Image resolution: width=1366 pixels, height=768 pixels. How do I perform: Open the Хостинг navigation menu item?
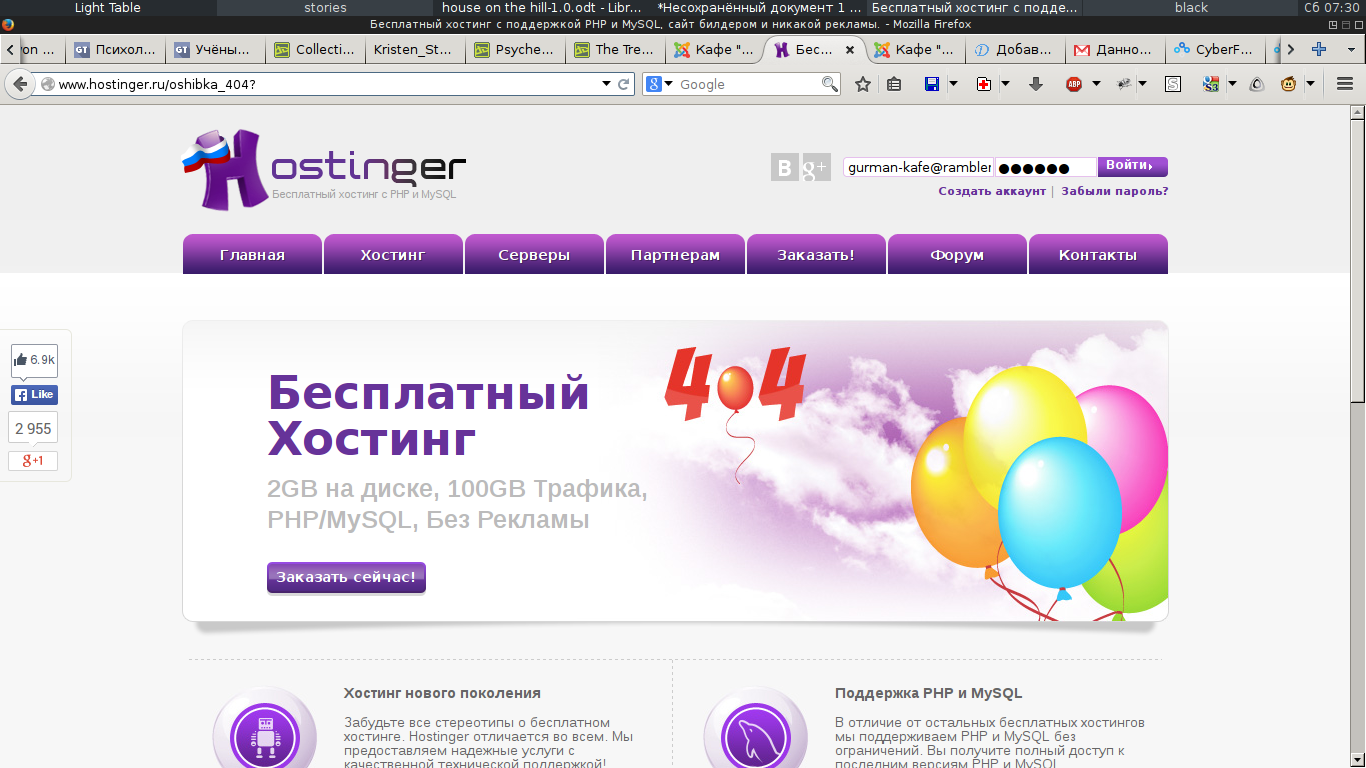393,255
